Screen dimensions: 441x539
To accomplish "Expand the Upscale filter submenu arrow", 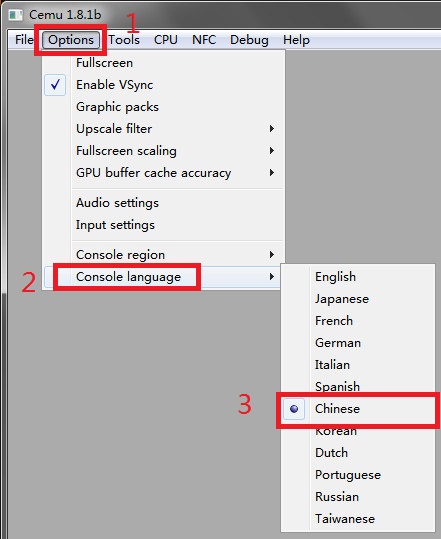I will [x=272, y=129].
